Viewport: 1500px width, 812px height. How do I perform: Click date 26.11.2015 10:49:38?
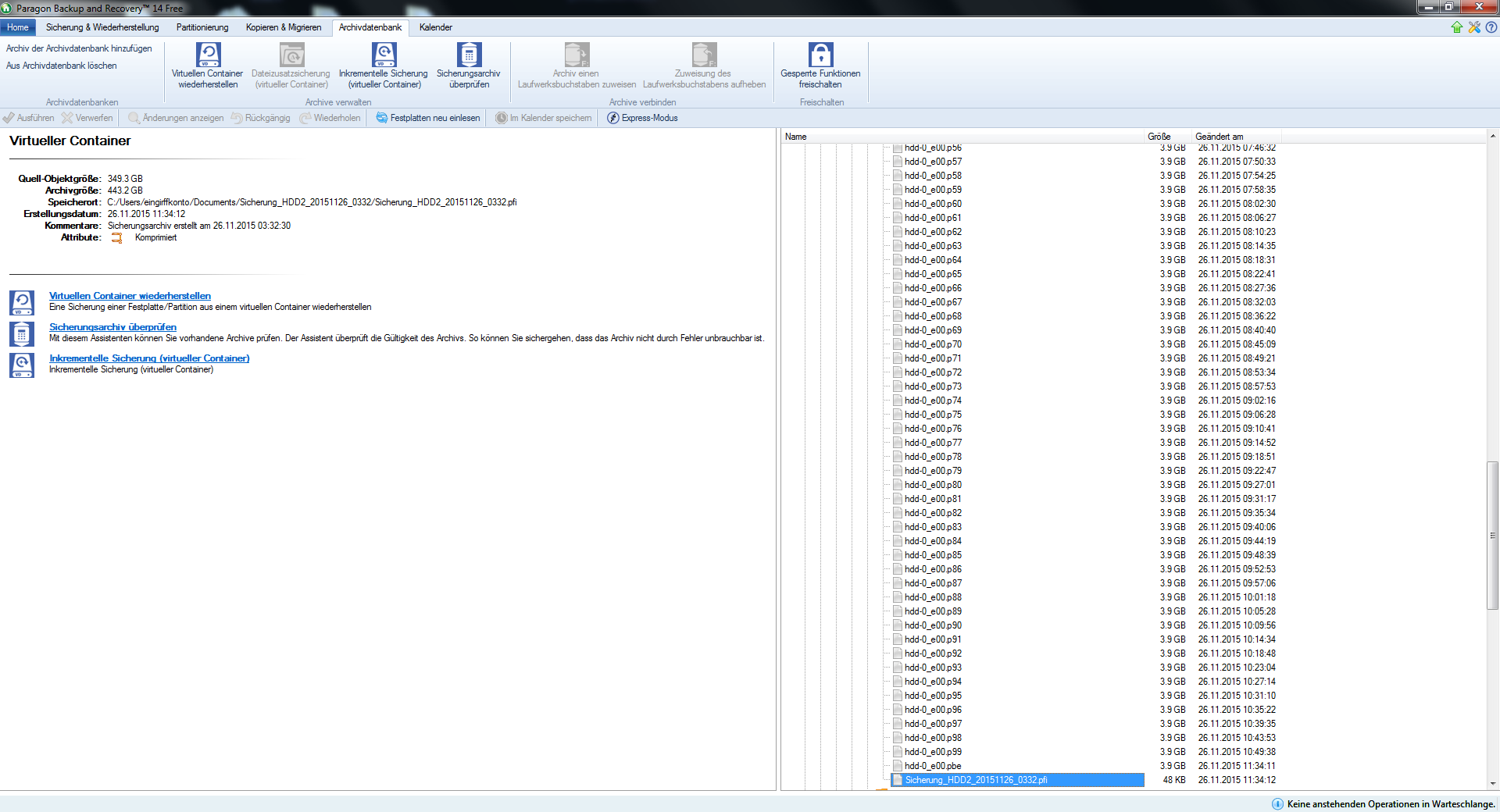pos(1237,752)
